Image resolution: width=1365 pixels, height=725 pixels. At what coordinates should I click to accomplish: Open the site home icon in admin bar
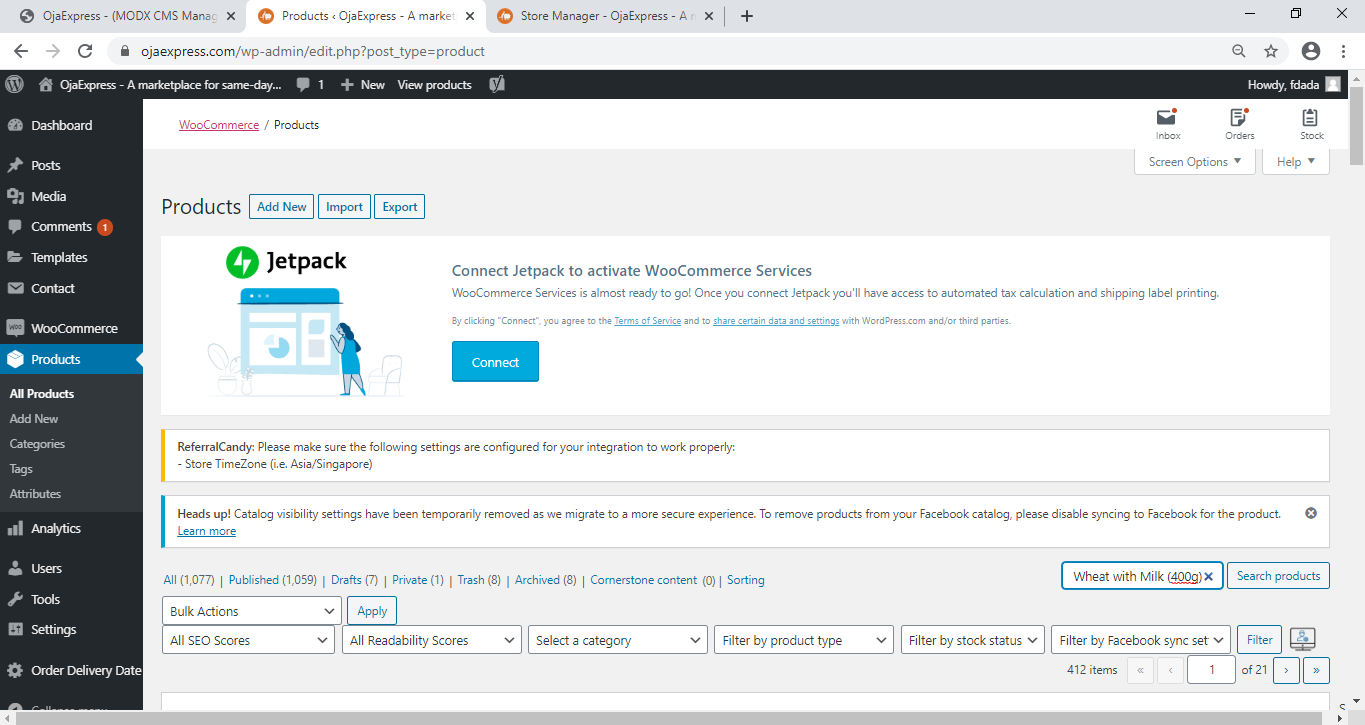tap(45, 85)
